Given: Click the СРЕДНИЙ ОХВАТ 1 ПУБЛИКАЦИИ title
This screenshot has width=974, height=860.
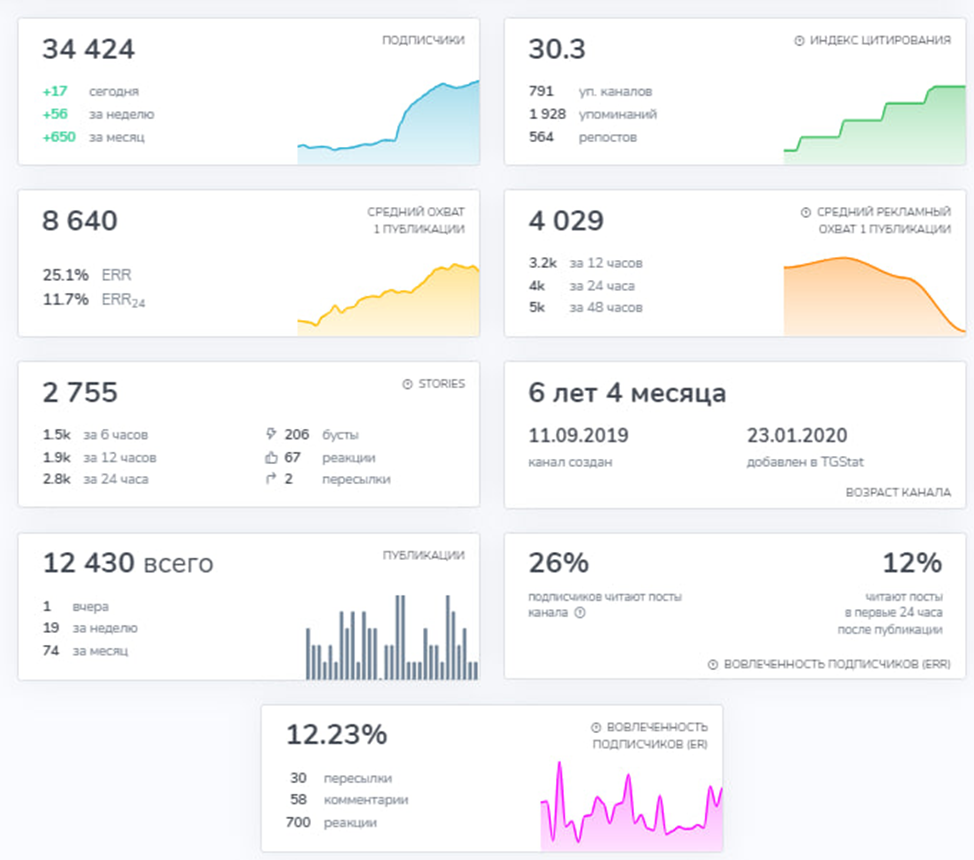Looking at the screenshot, I should pos(416,221).
